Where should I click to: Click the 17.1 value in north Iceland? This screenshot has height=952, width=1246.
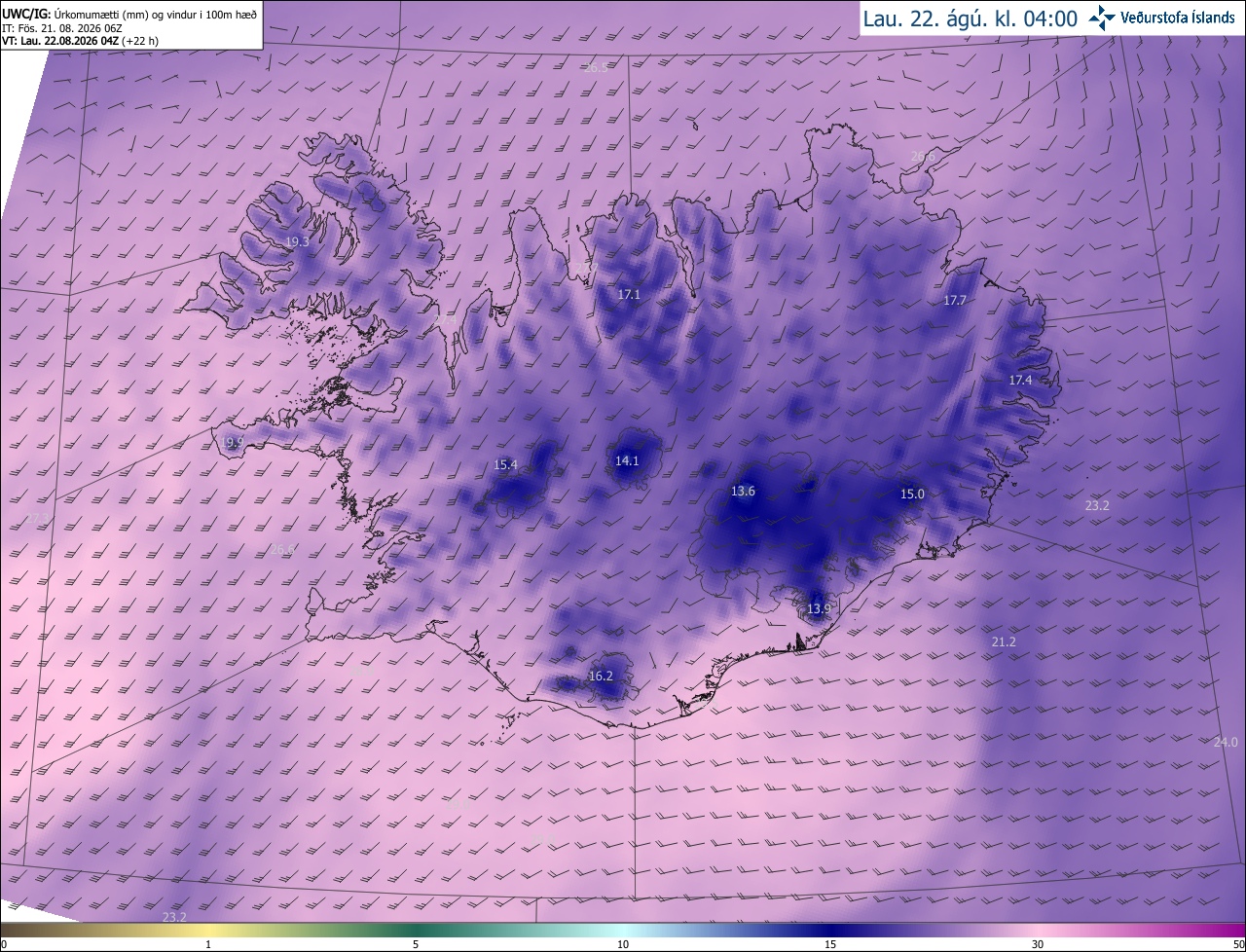pos(629,294)
